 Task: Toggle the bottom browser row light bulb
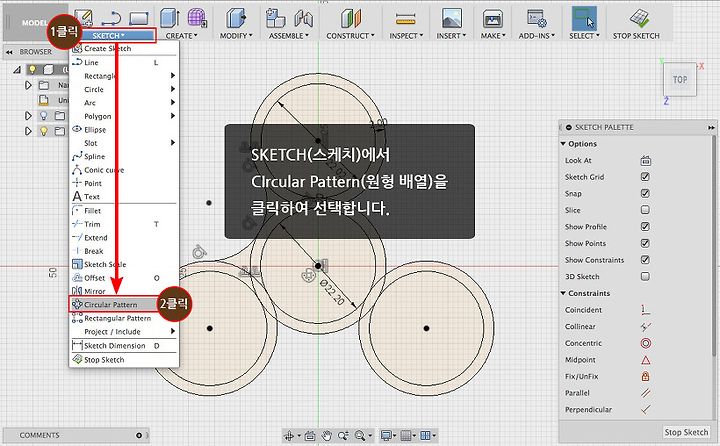(x=43, y=131)
